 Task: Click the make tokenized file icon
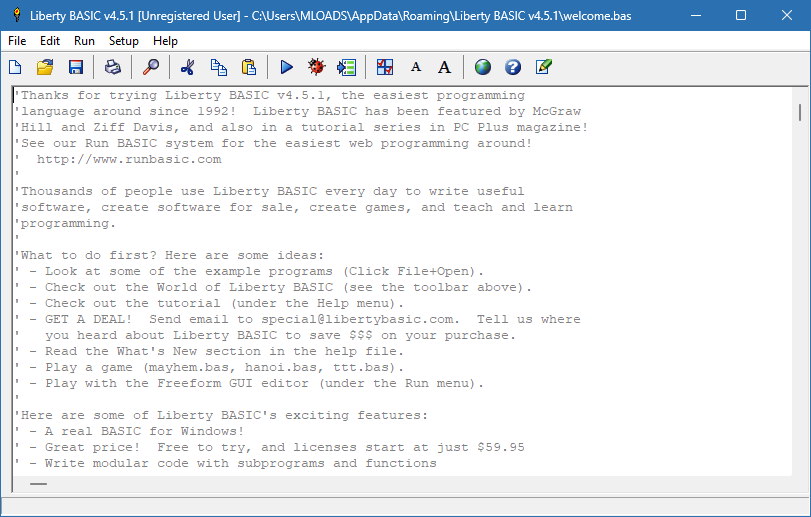[x=347, y=67]
